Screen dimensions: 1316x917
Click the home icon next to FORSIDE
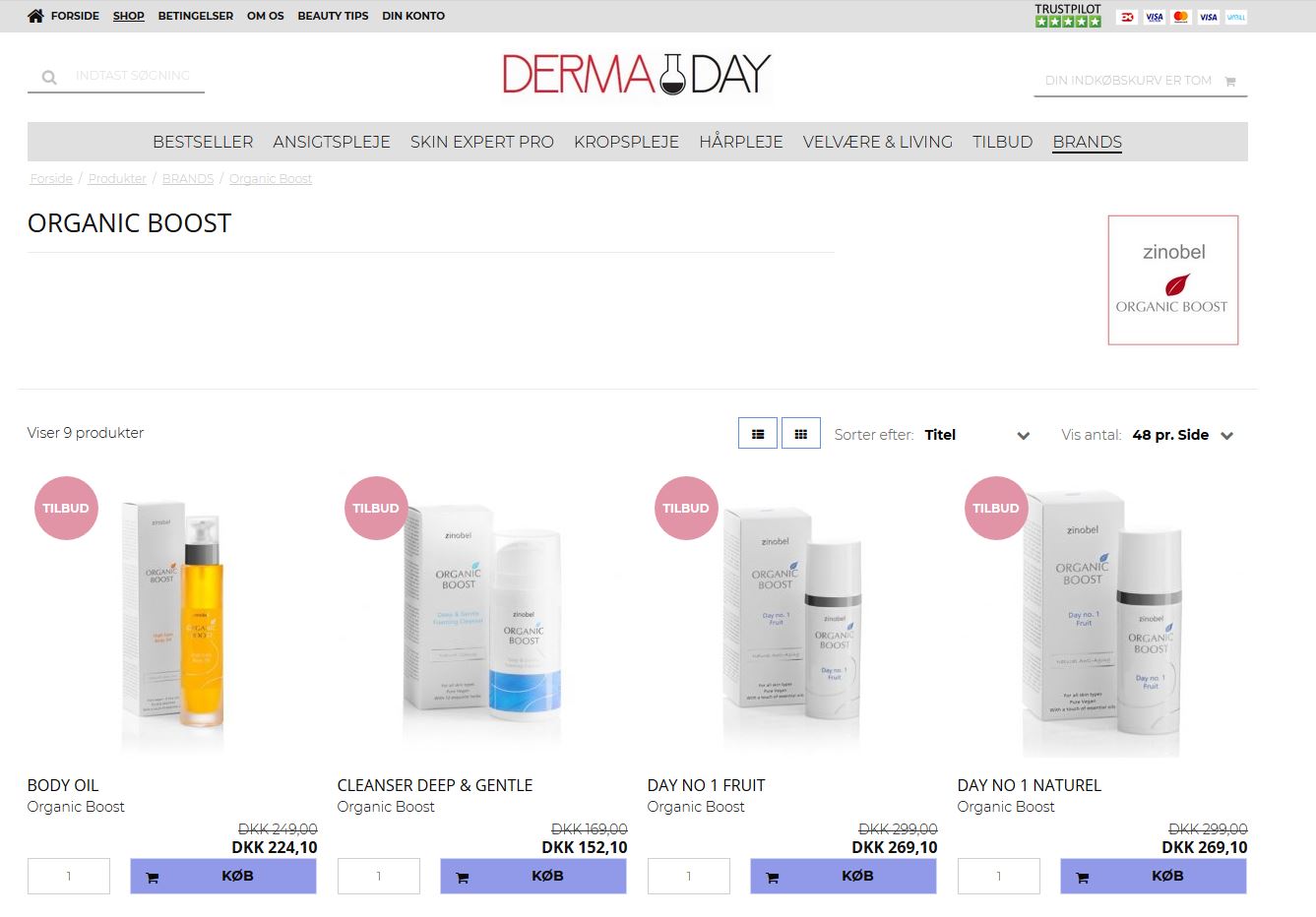click(35, 16)
